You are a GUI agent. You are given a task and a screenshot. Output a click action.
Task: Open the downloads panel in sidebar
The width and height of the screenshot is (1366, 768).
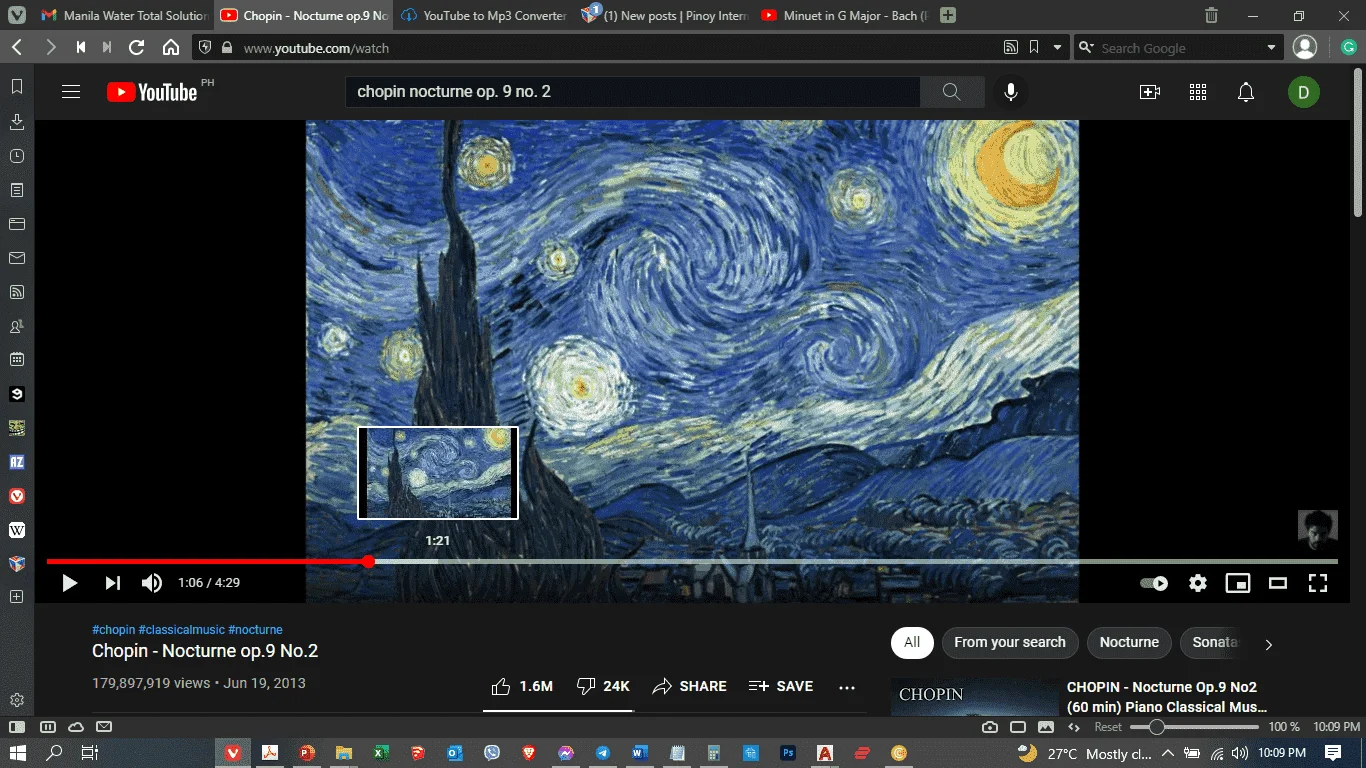click(x=17, y=122)
